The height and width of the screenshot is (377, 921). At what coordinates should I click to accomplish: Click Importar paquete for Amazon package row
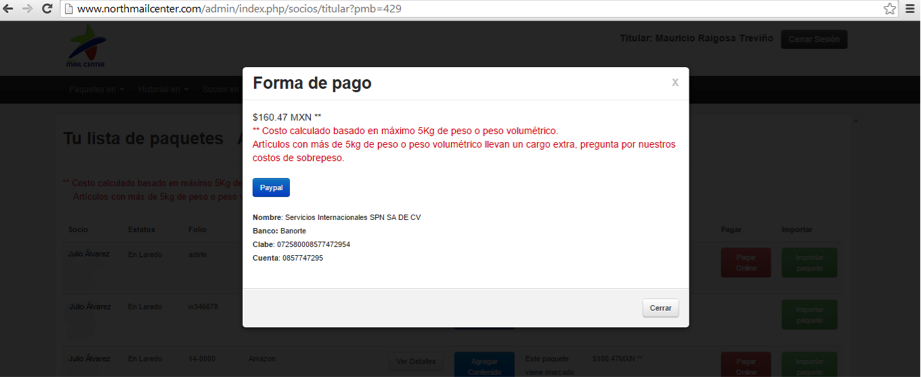[809, 365]
